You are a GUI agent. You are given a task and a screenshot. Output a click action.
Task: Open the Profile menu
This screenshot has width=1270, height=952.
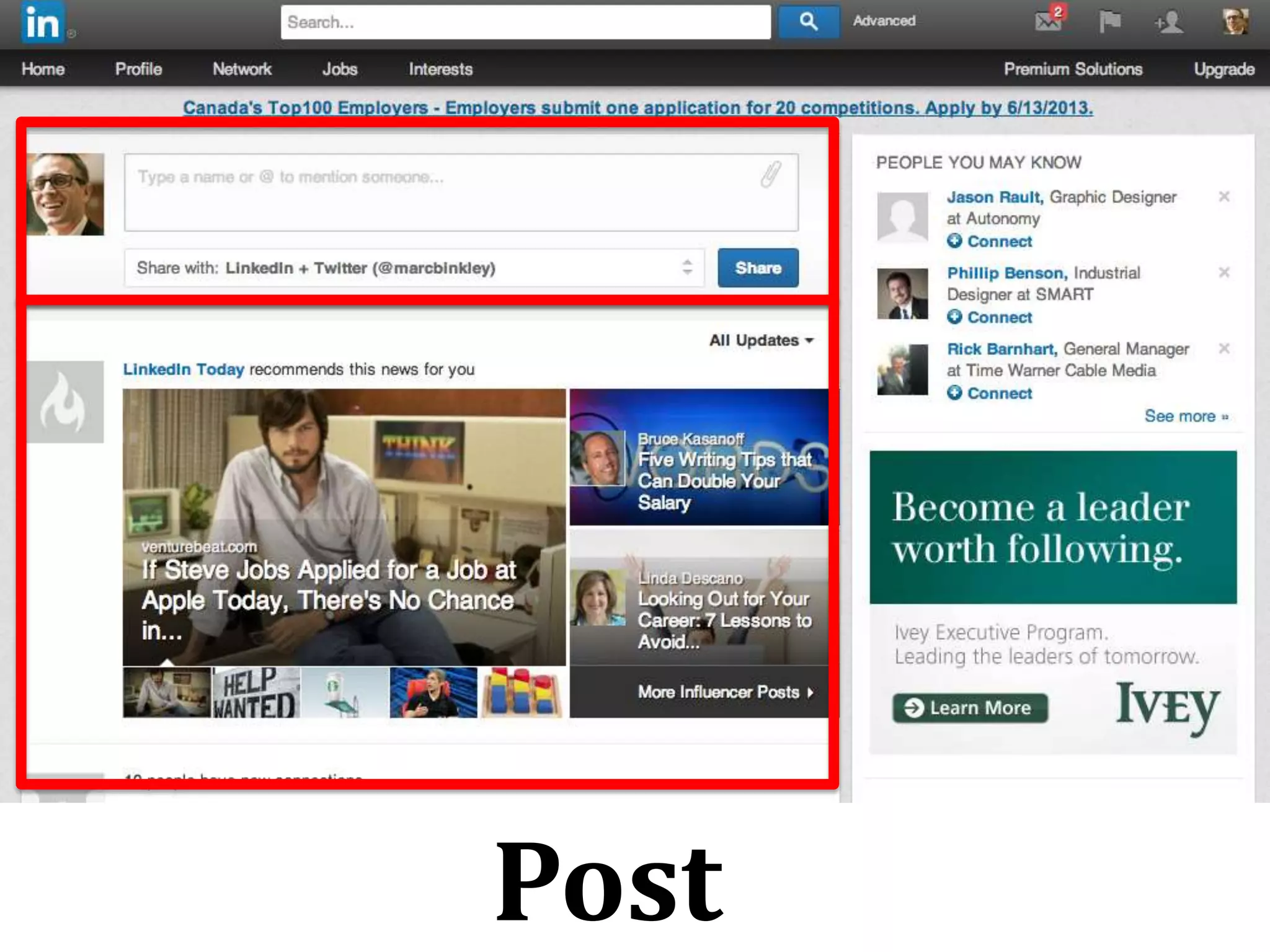(x=138, y=69)
